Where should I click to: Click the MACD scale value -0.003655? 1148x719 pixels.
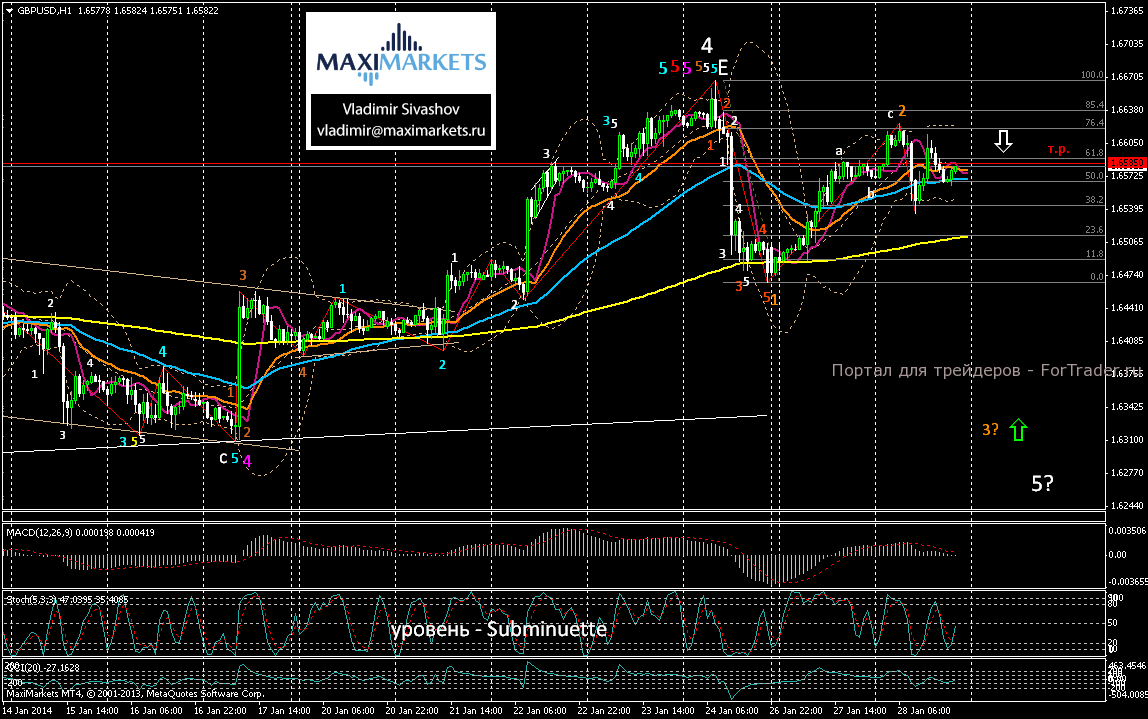click(1126, 581)
